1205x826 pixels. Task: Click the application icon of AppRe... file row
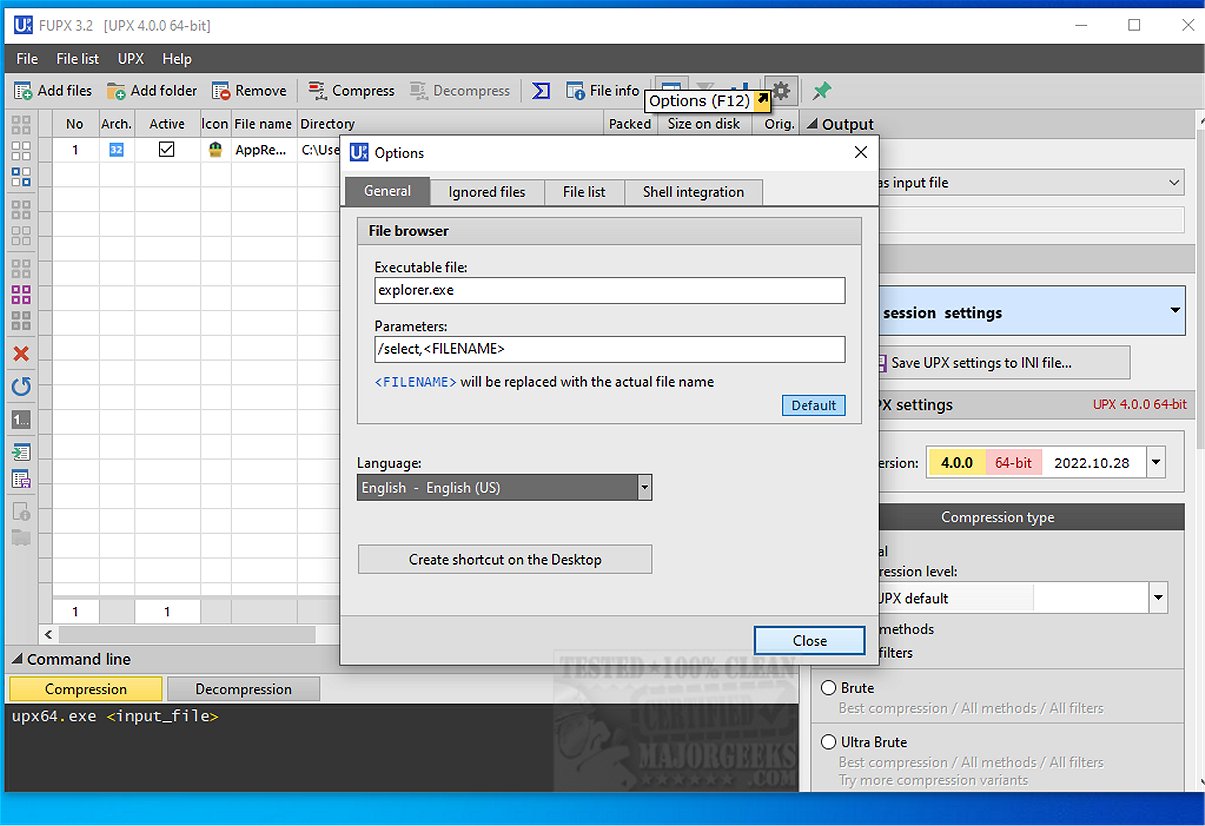click(215, 150)
